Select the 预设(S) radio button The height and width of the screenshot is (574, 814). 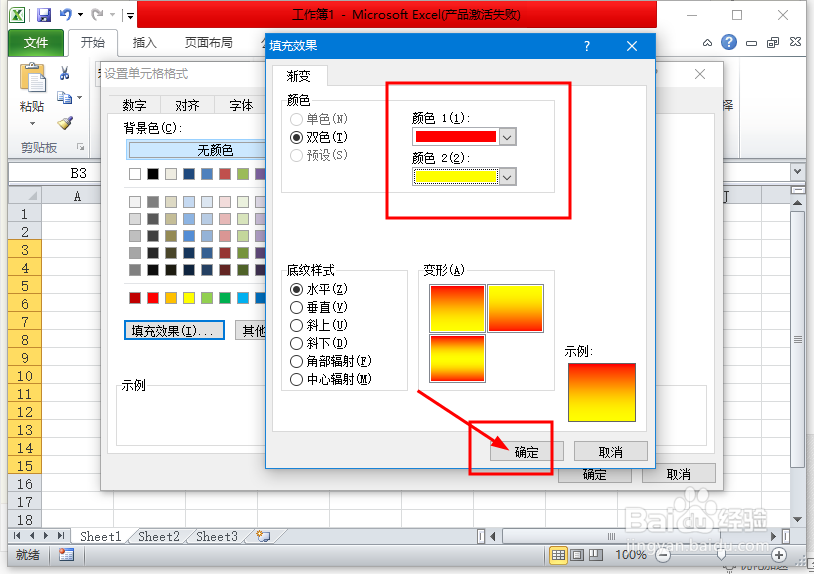[x=296, y=155]
